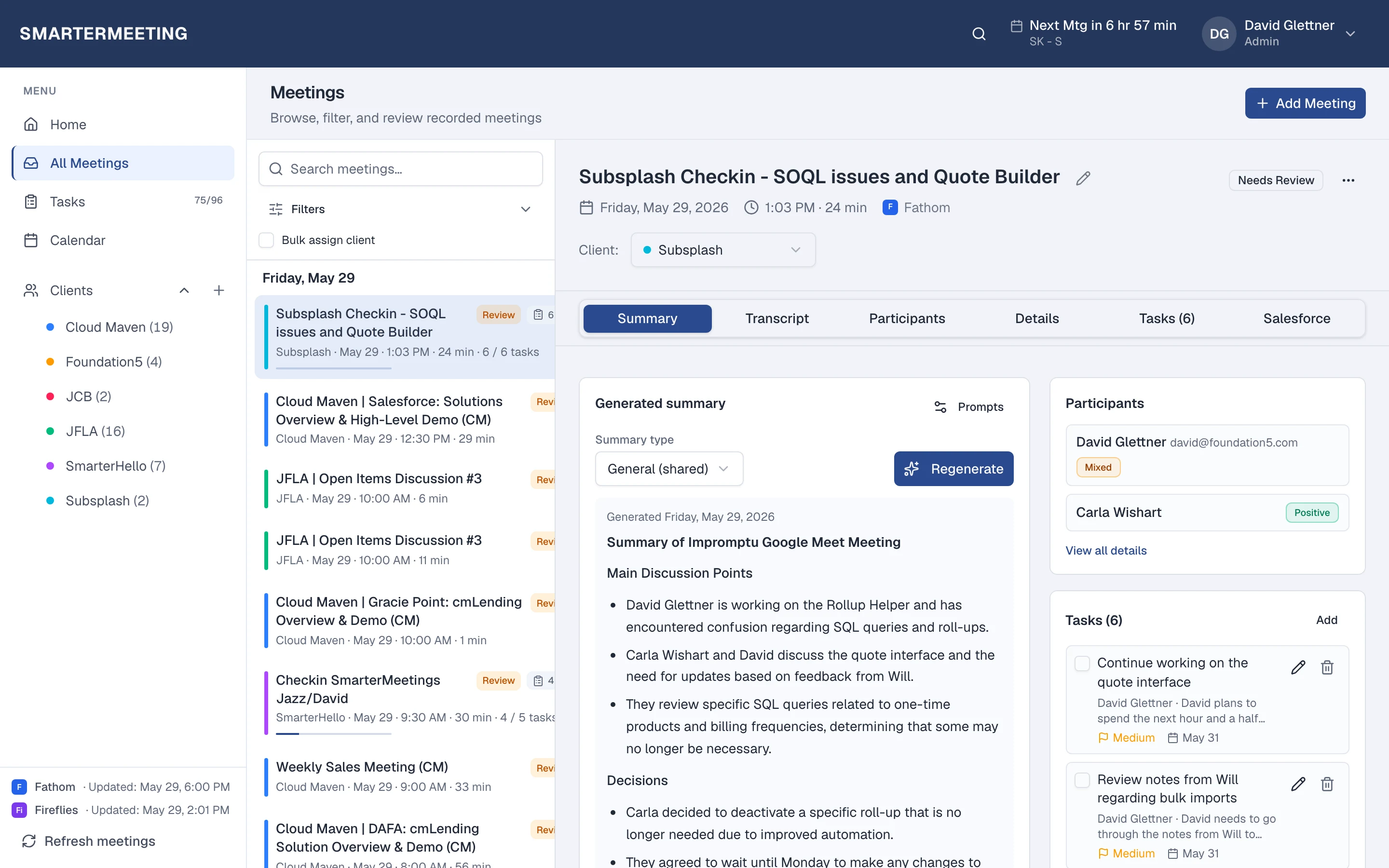Click the Subsplash cyan color dot in sidebar
This screenshot has height=868, width=1389.
(50, 501)
